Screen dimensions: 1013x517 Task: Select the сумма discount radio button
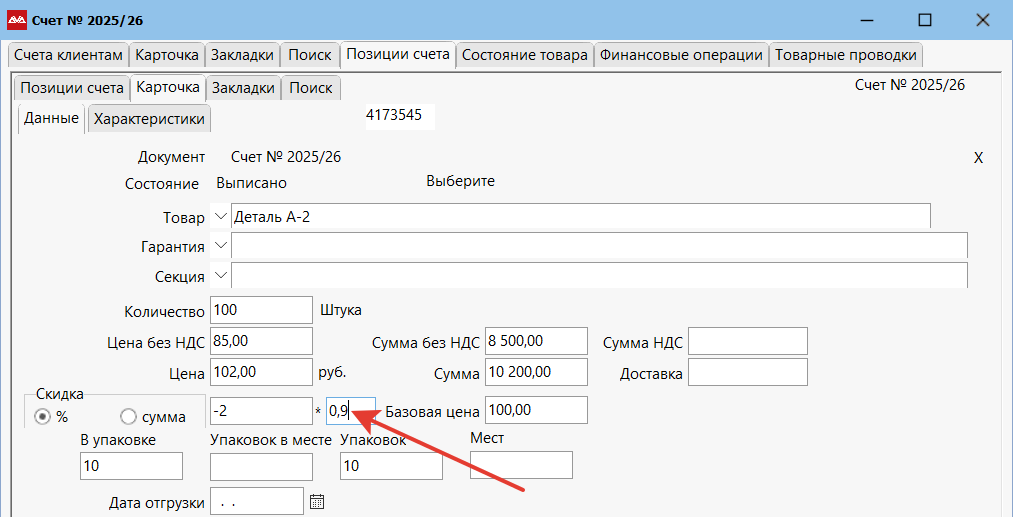tap(128, 417)
